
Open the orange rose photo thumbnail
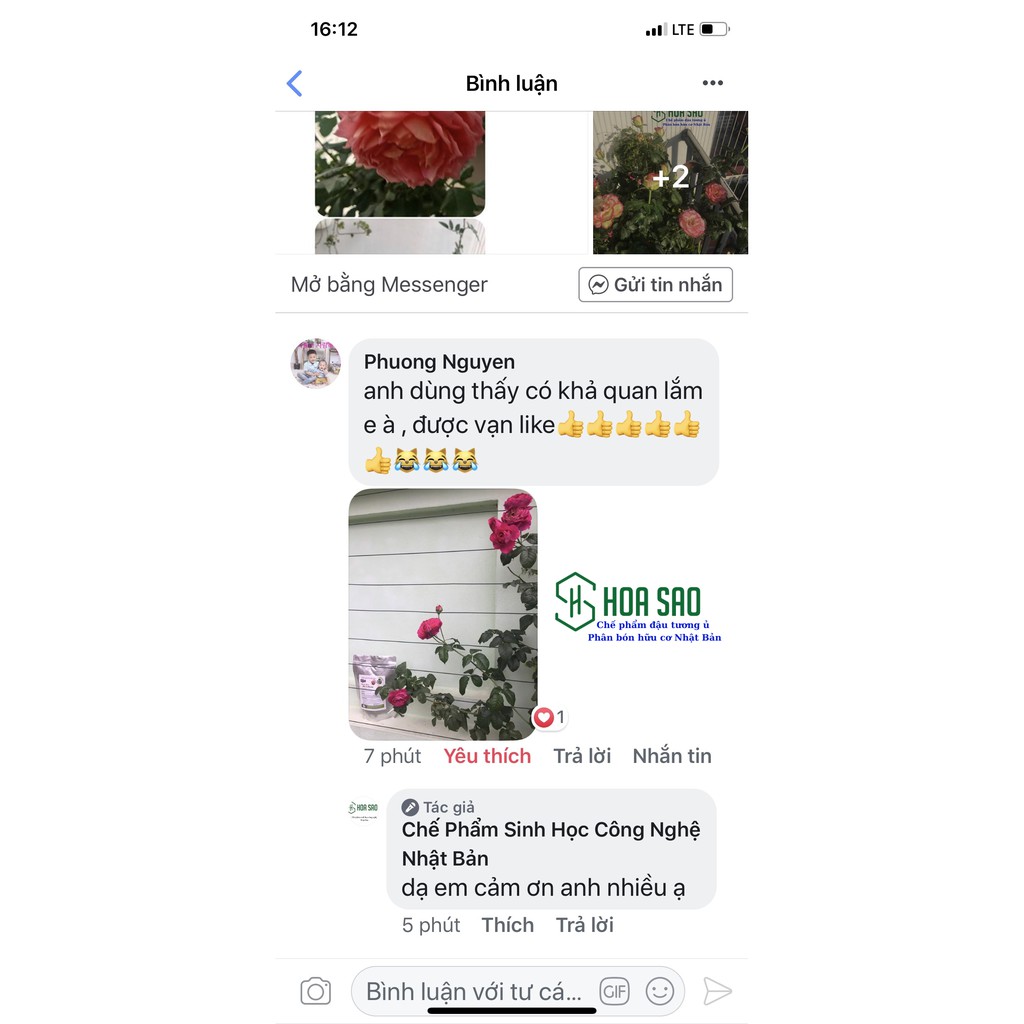pyautogui.click(x=400, y=163)
